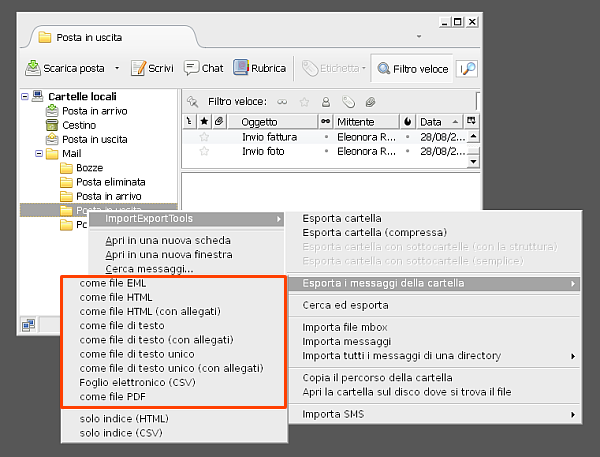
Task: Choose Apri in una nuova finestra
Action: pos(169,255)
